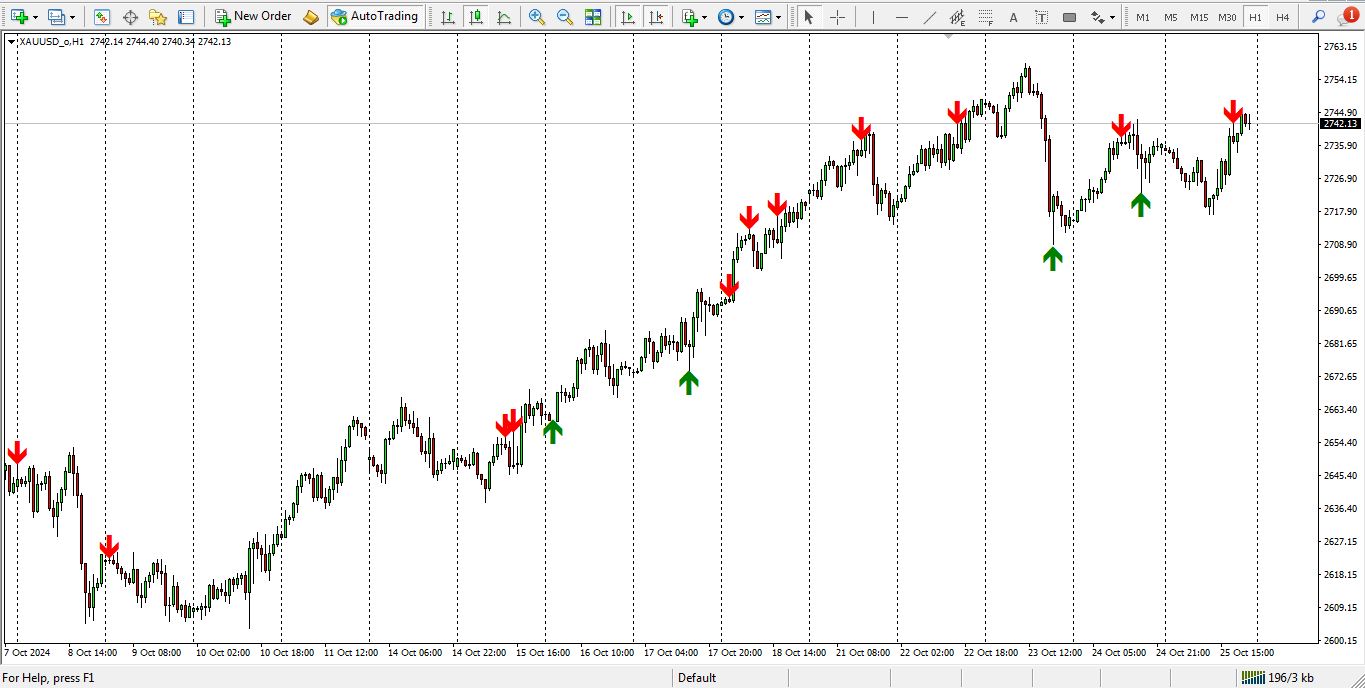The height and width of the screenshot is (688, 1365).
Task: Open the Templates dropdown arrow
Action: point(779,17)
